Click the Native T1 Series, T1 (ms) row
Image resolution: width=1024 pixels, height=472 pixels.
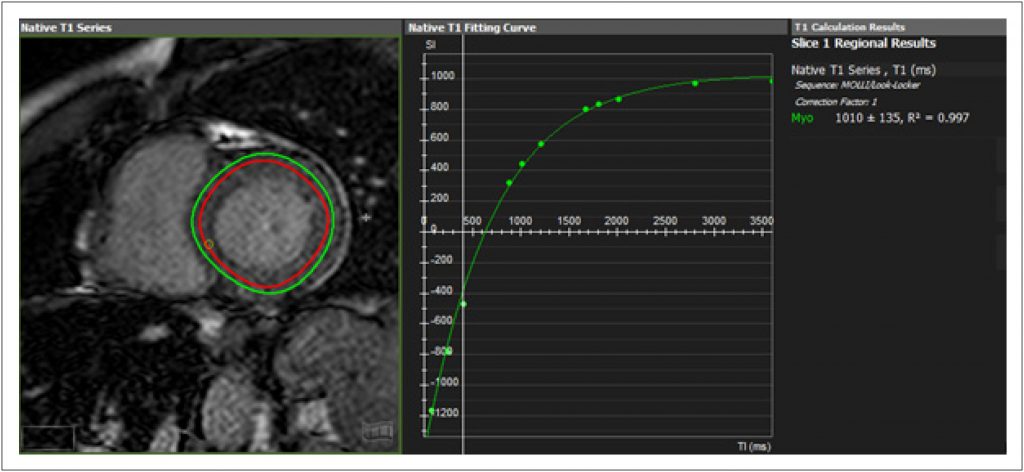864,70
